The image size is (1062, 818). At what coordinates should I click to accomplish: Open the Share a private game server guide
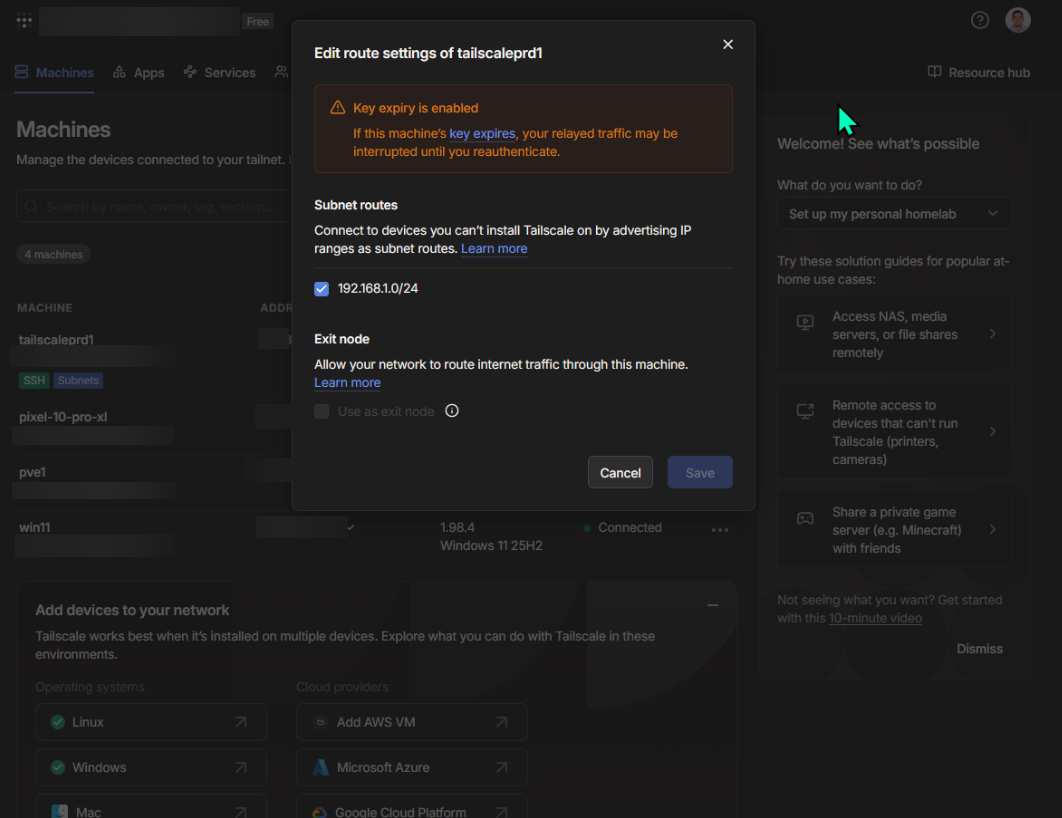tap(894, 530)
